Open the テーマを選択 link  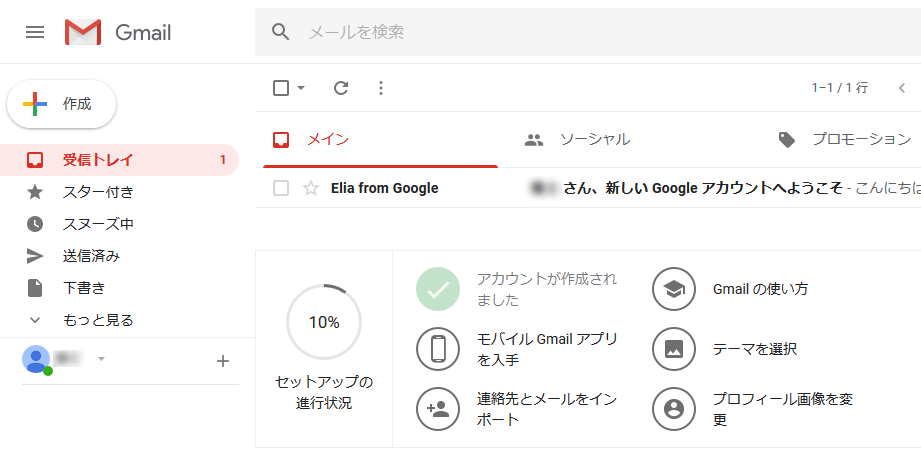(x=755, y=349)
